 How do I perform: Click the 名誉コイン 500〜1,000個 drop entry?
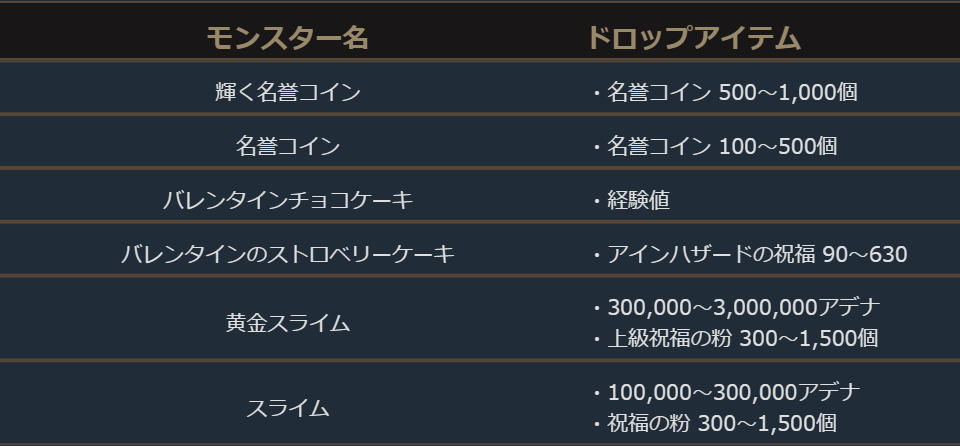click(732, 92)
